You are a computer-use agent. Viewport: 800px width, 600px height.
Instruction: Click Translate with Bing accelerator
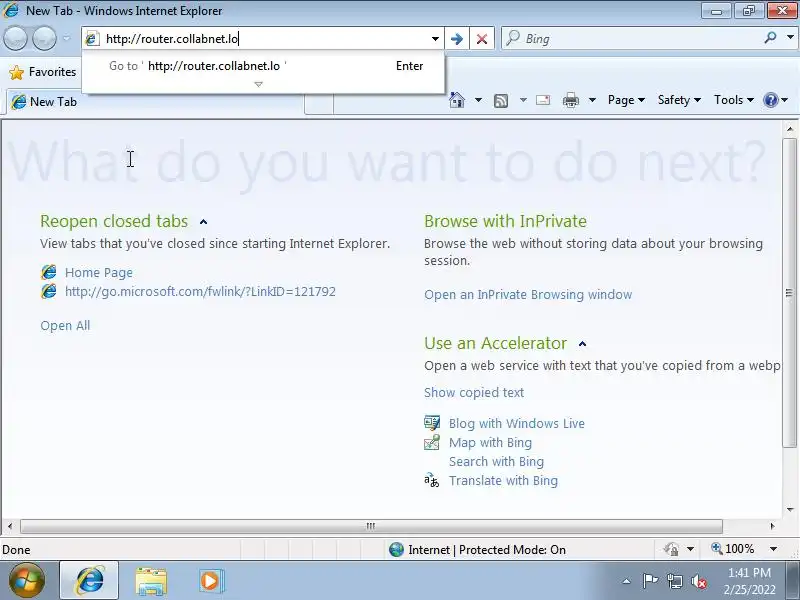coord(504,481)
